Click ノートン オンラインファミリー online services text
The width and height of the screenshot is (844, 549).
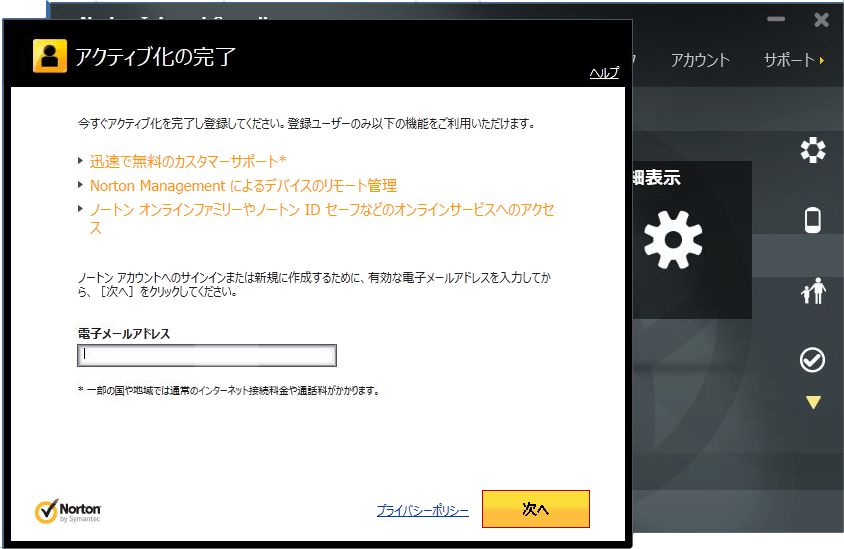click(322, 219)
